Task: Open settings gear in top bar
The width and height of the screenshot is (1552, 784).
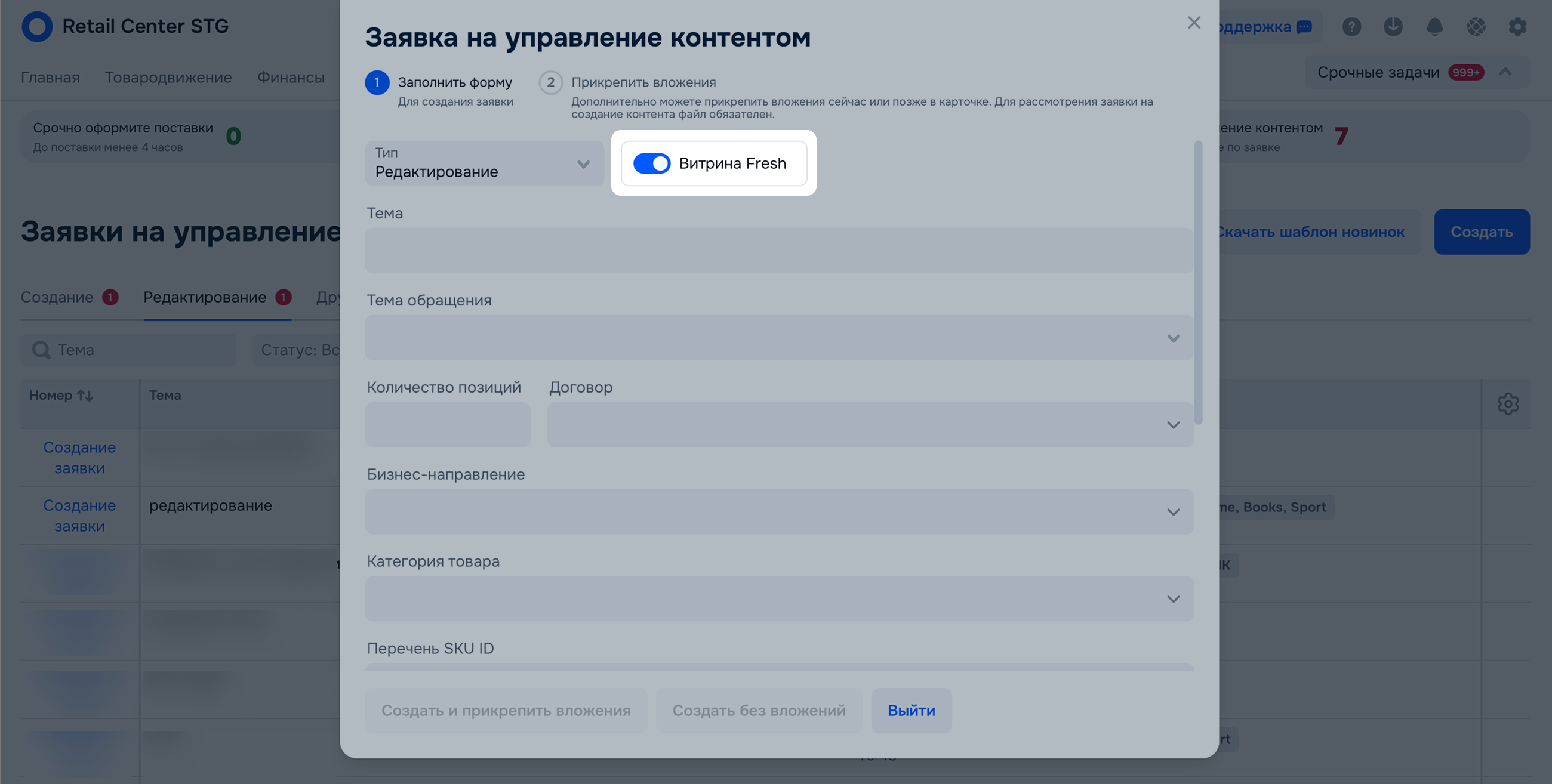Action: click(1517, 26)
